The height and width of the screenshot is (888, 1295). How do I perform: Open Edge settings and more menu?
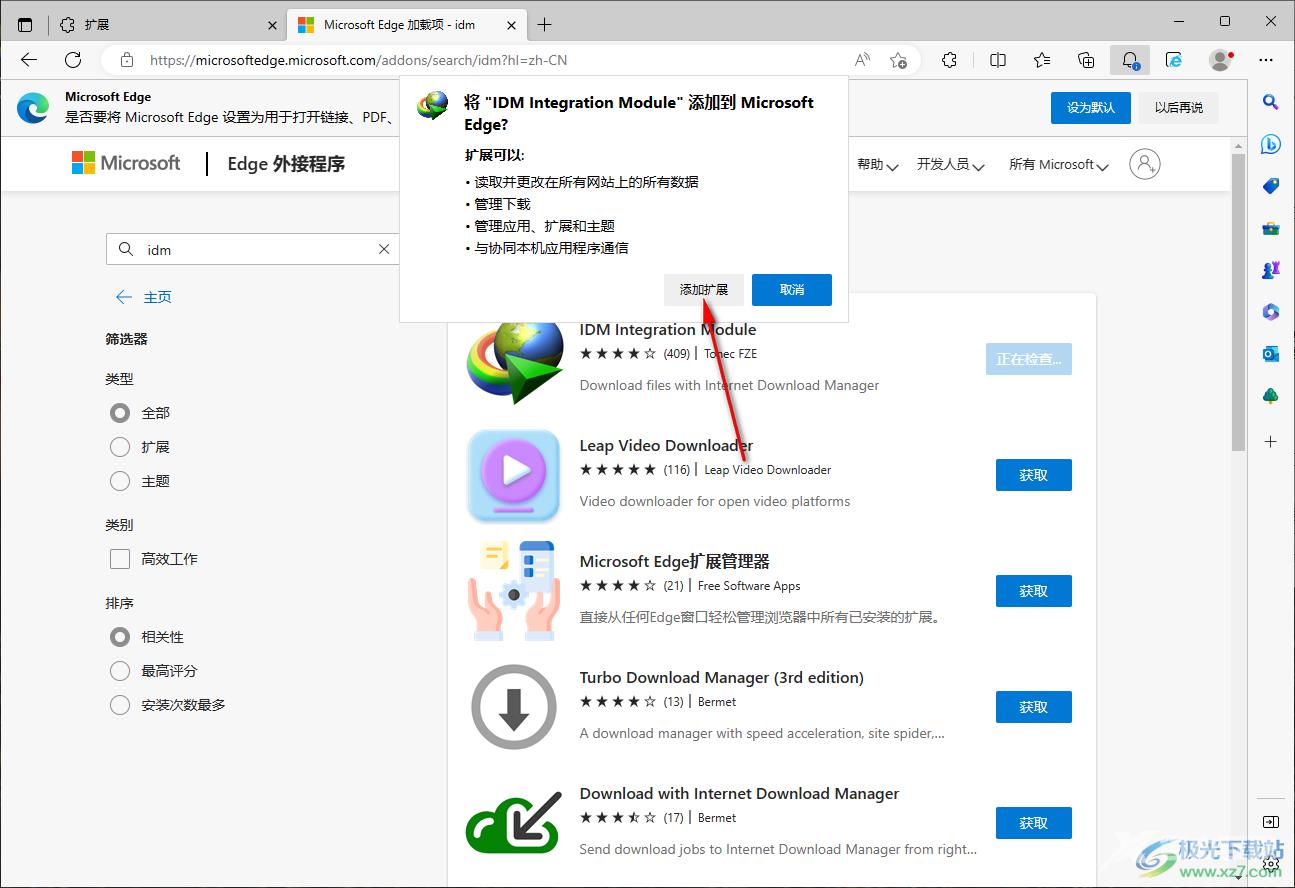[1268, 60]
